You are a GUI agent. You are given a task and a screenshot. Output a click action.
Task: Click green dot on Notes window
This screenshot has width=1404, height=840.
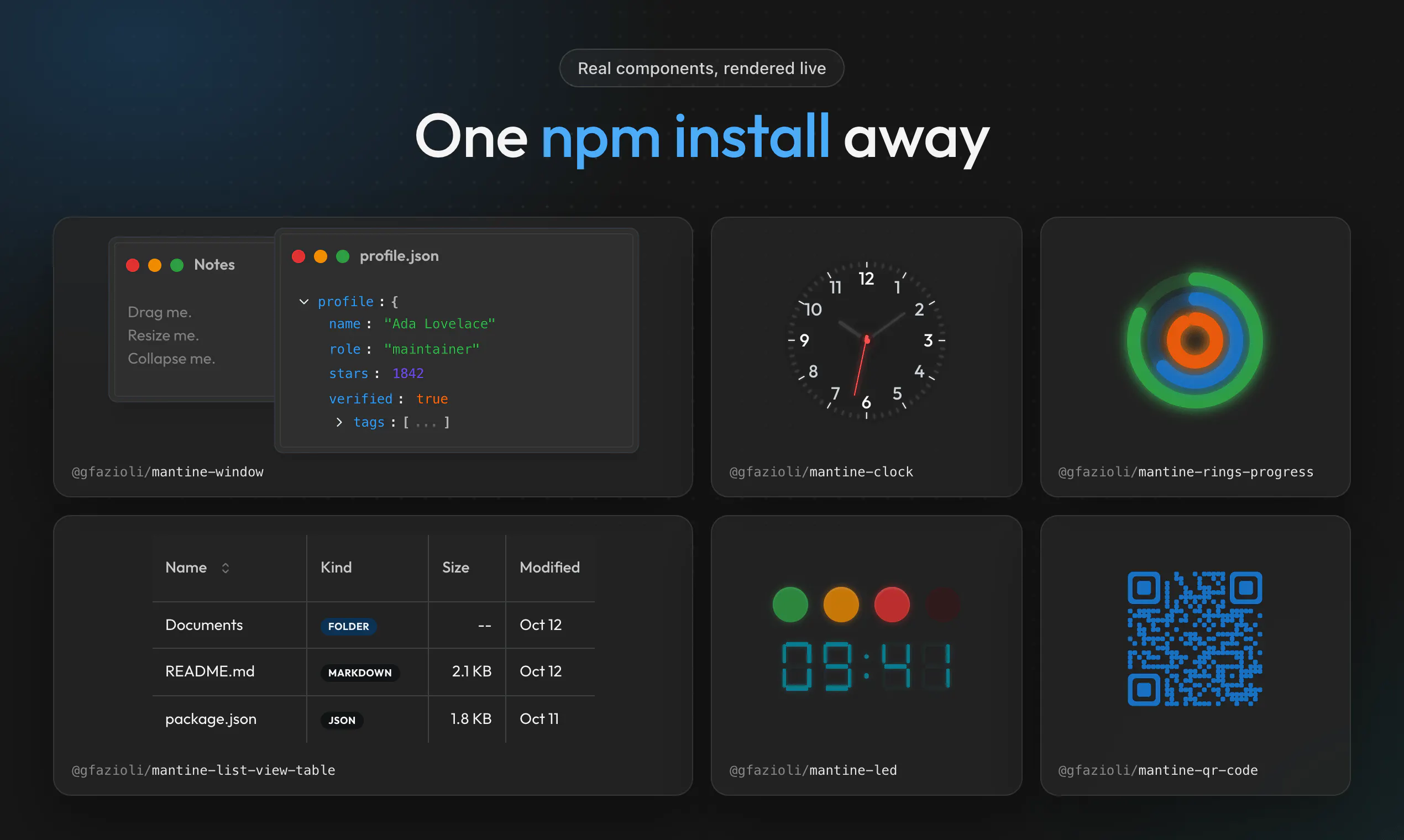click(x=177, y=265)
